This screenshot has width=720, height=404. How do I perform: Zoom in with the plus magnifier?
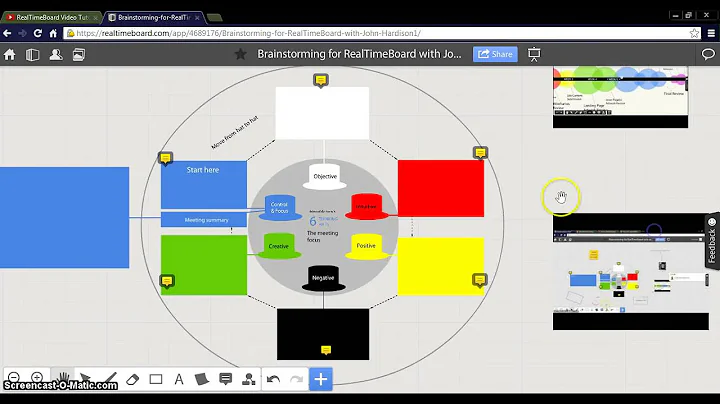37,377
